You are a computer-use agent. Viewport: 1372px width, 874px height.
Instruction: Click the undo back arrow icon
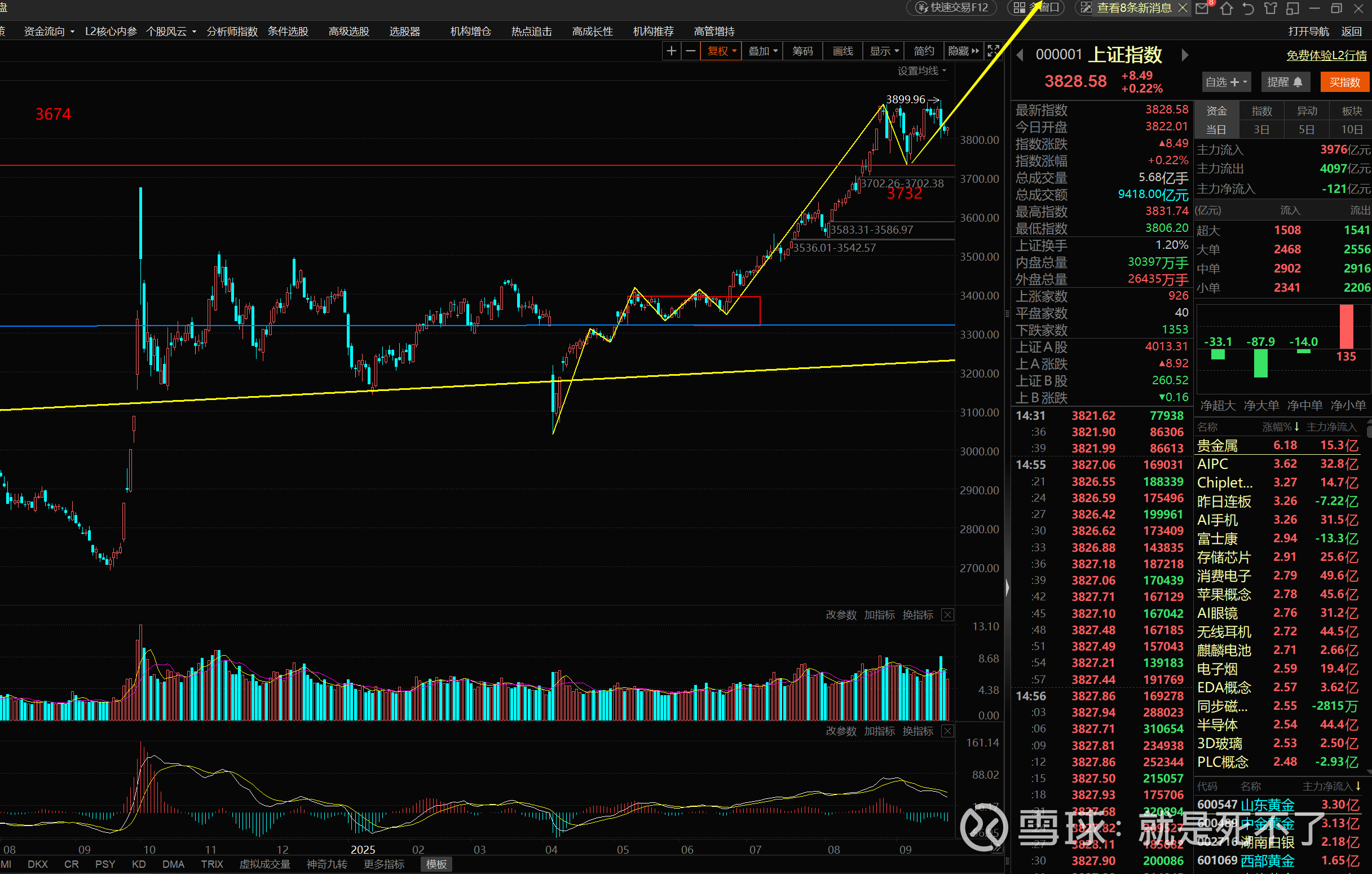coord(1249,8)
